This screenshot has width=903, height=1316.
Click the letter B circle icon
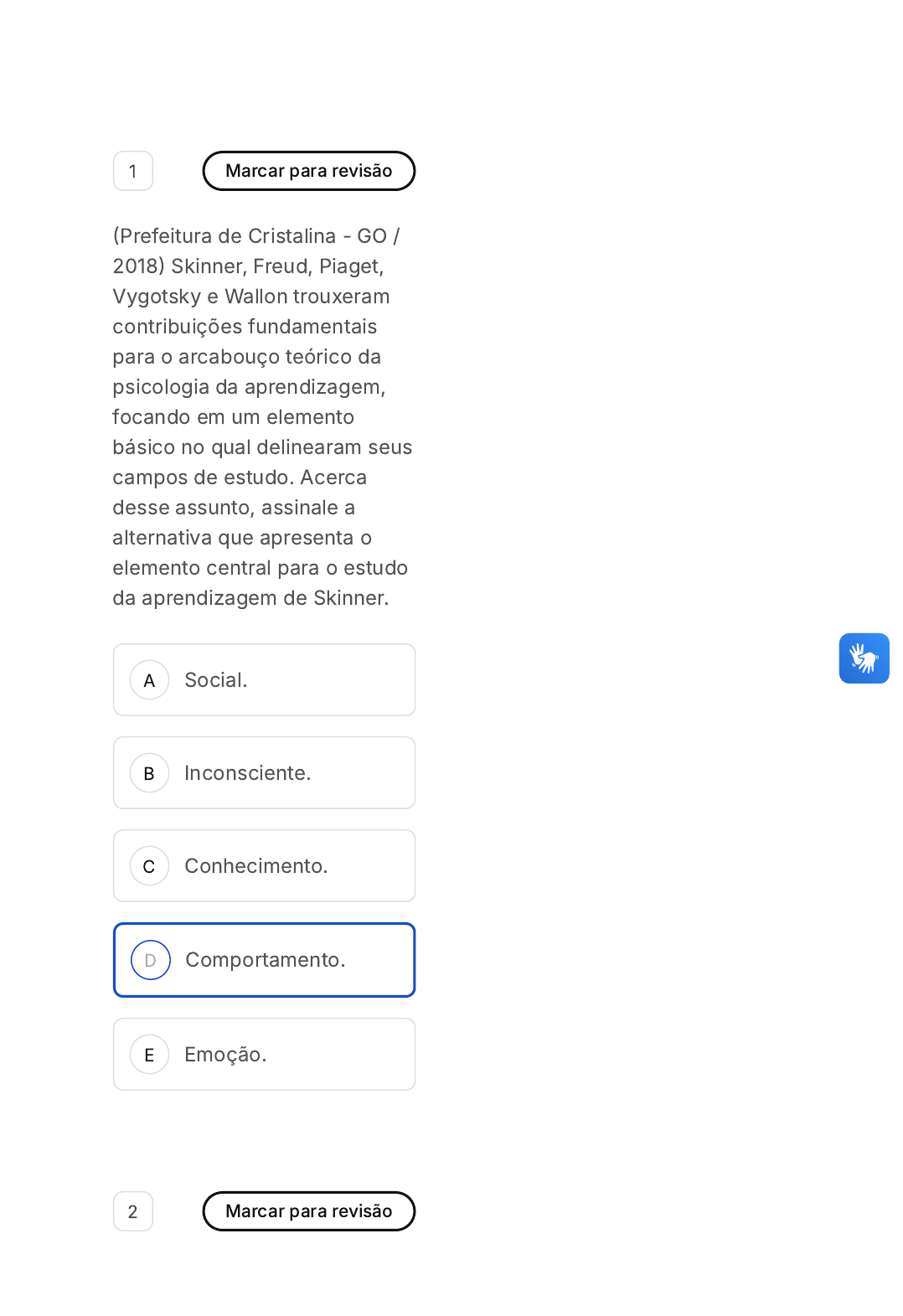coord(149,773)
